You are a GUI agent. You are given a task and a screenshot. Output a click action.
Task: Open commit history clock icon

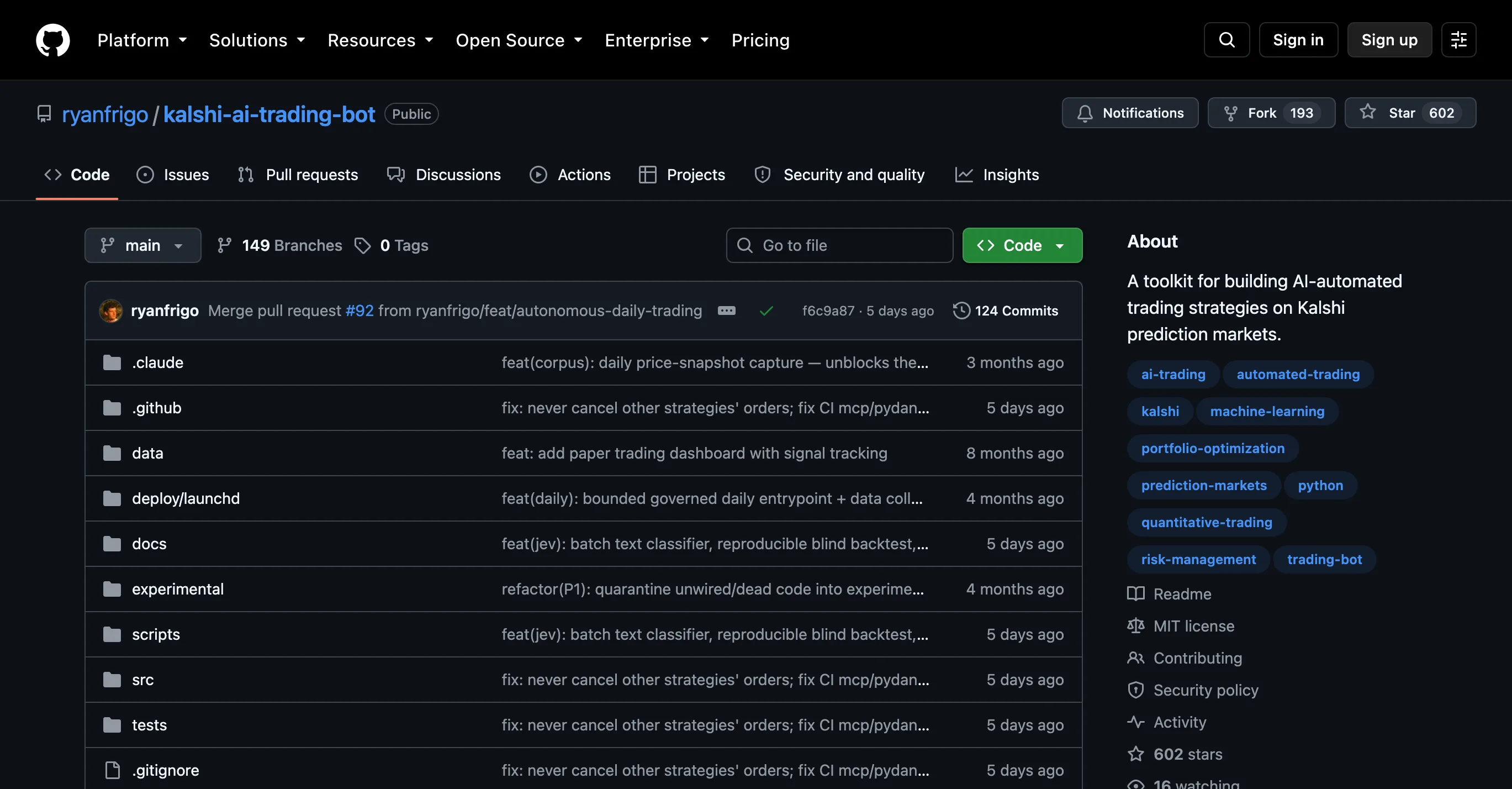961,311
